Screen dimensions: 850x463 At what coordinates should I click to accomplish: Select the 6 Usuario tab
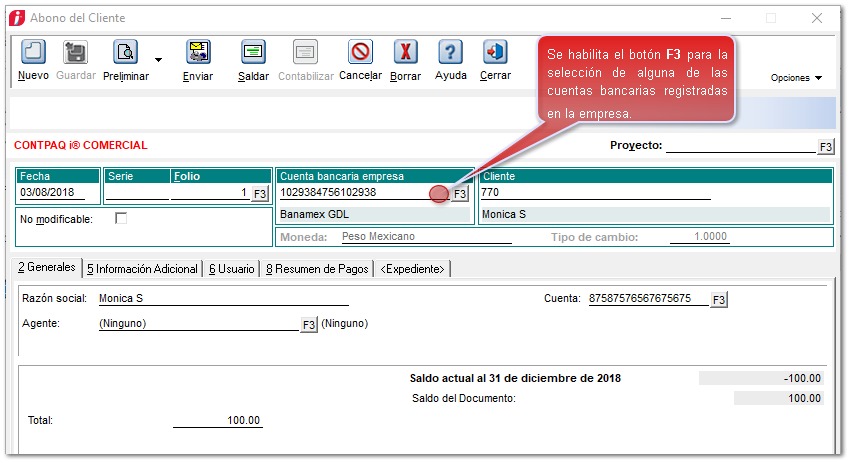tap(231, 269)
